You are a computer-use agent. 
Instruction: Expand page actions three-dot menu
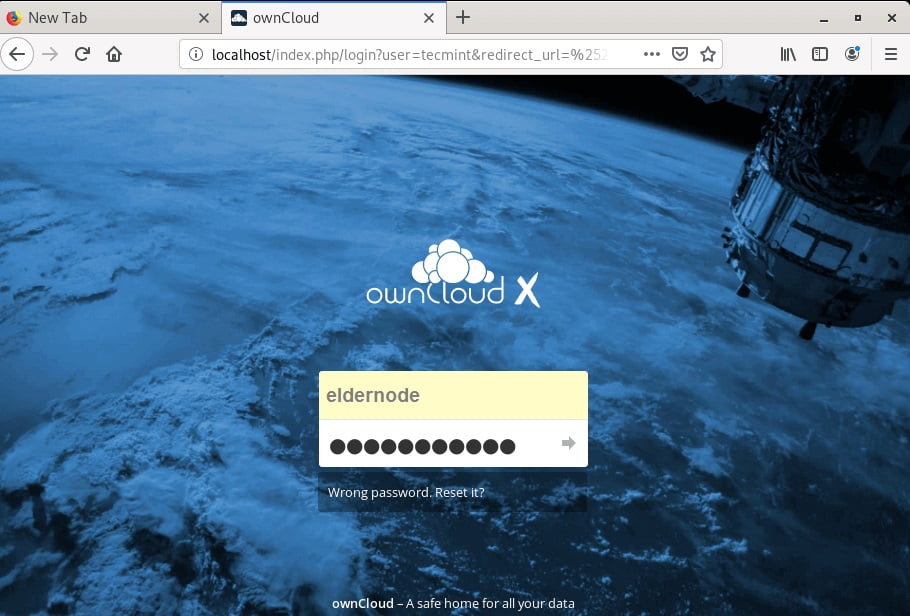pyautogui.click(x=651, y=54)
